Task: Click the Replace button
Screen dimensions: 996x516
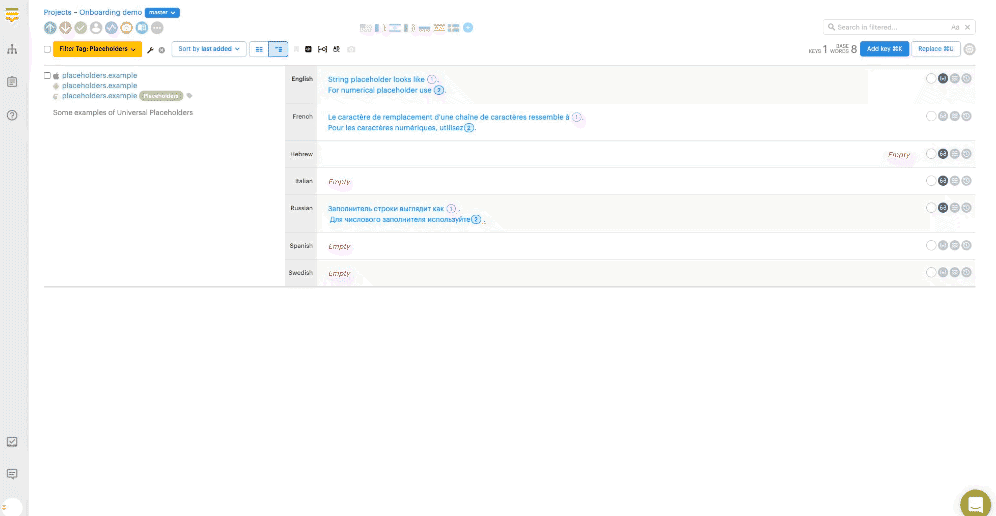Action: (936, 49)
